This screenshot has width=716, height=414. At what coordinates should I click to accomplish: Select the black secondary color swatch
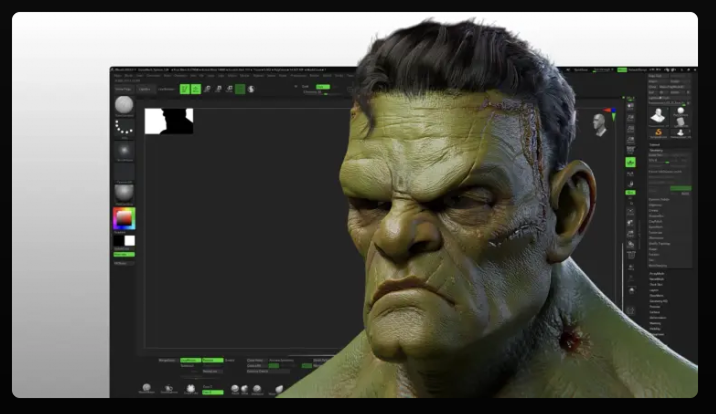[119, 241]
